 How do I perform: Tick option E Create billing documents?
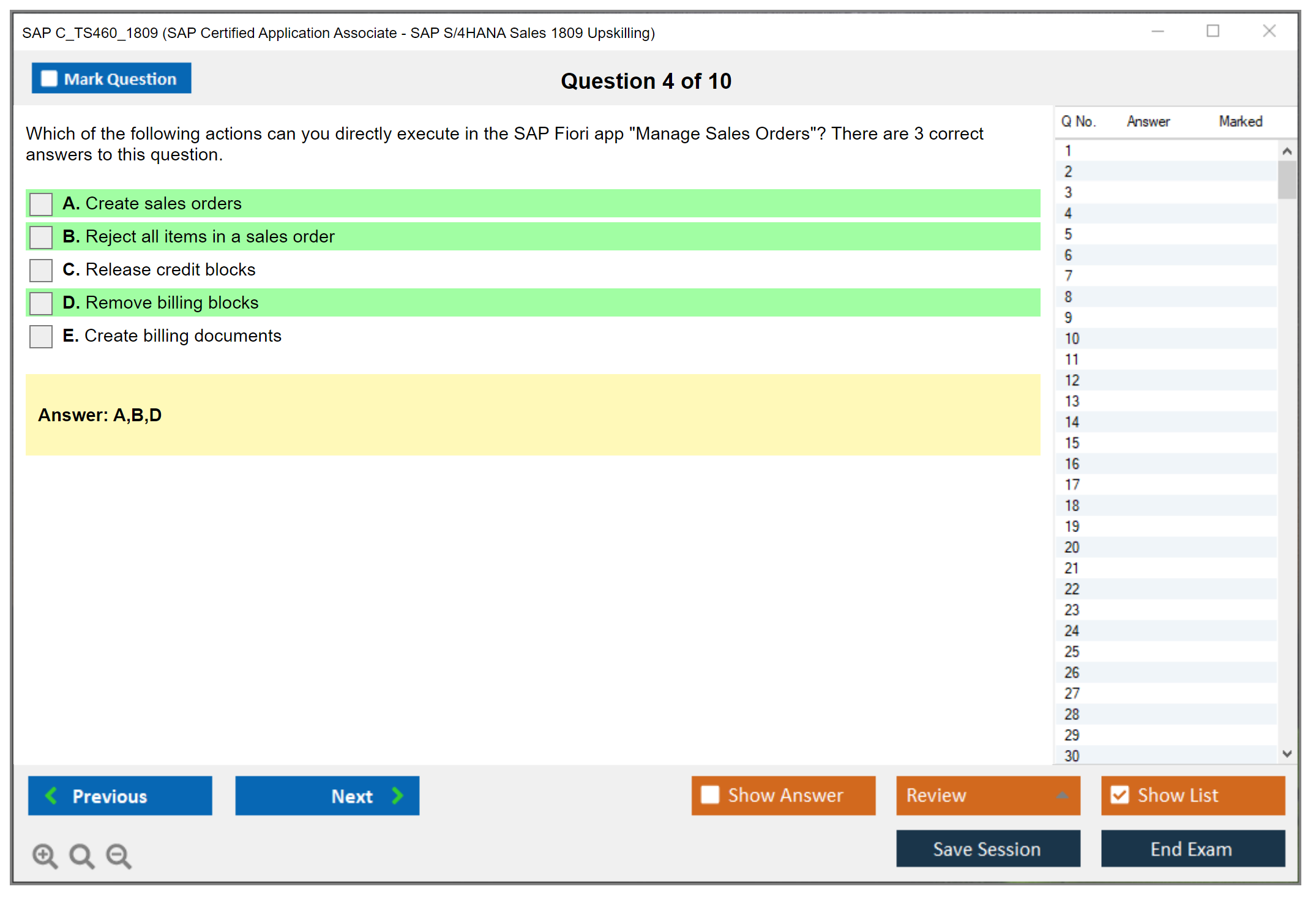click(41, 336)
